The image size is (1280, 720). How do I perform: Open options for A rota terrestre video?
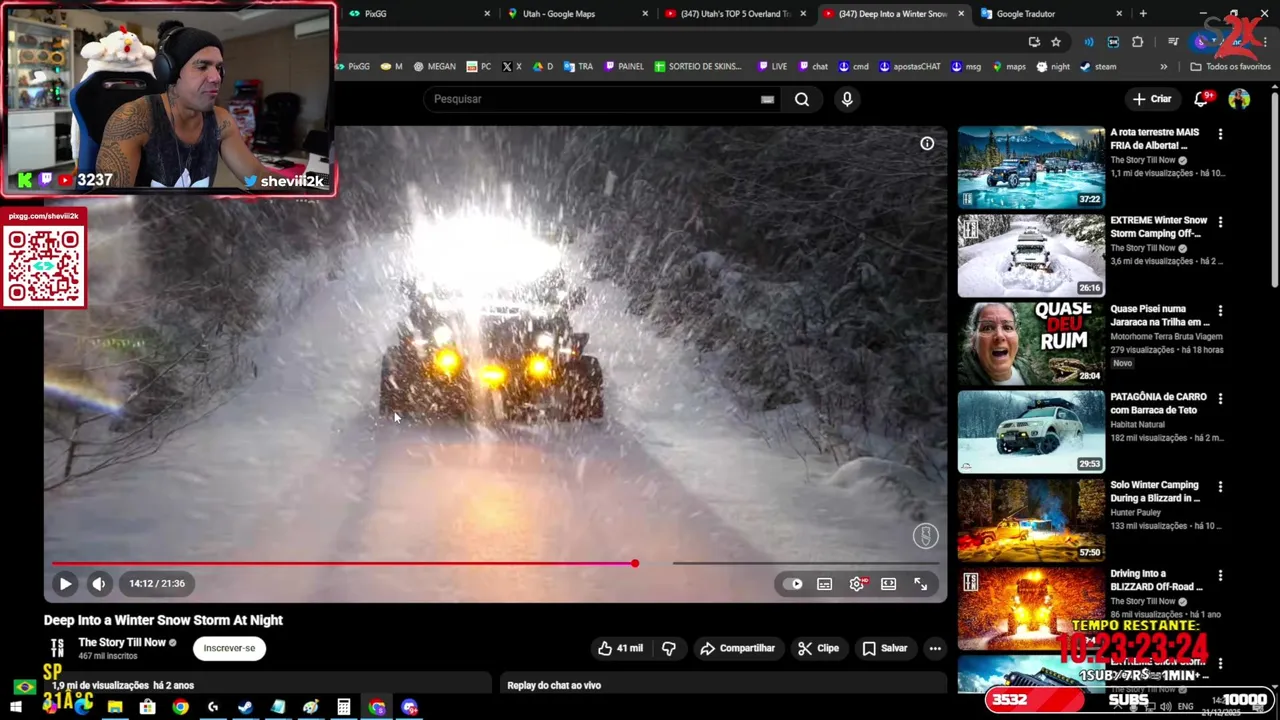tap(1220, 134)
